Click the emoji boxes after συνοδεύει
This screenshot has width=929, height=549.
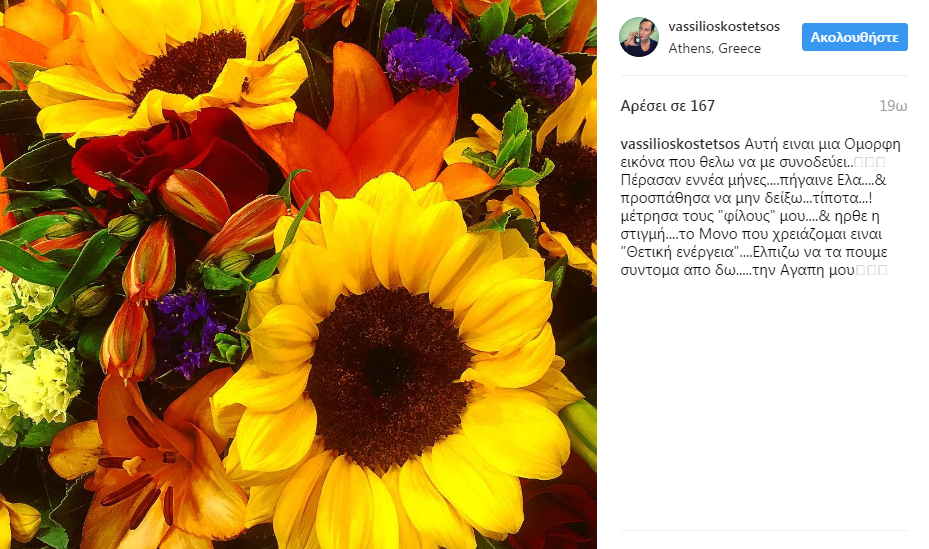pyautogui.click(x=870, y=162)
